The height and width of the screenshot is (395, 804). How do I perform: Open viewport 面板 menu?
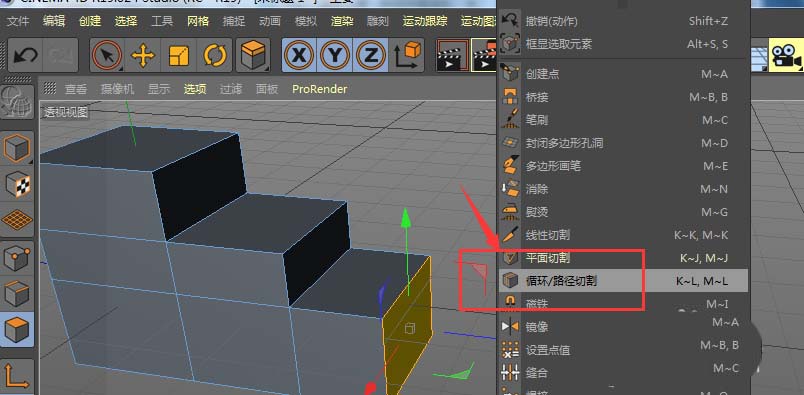[267, 89]
